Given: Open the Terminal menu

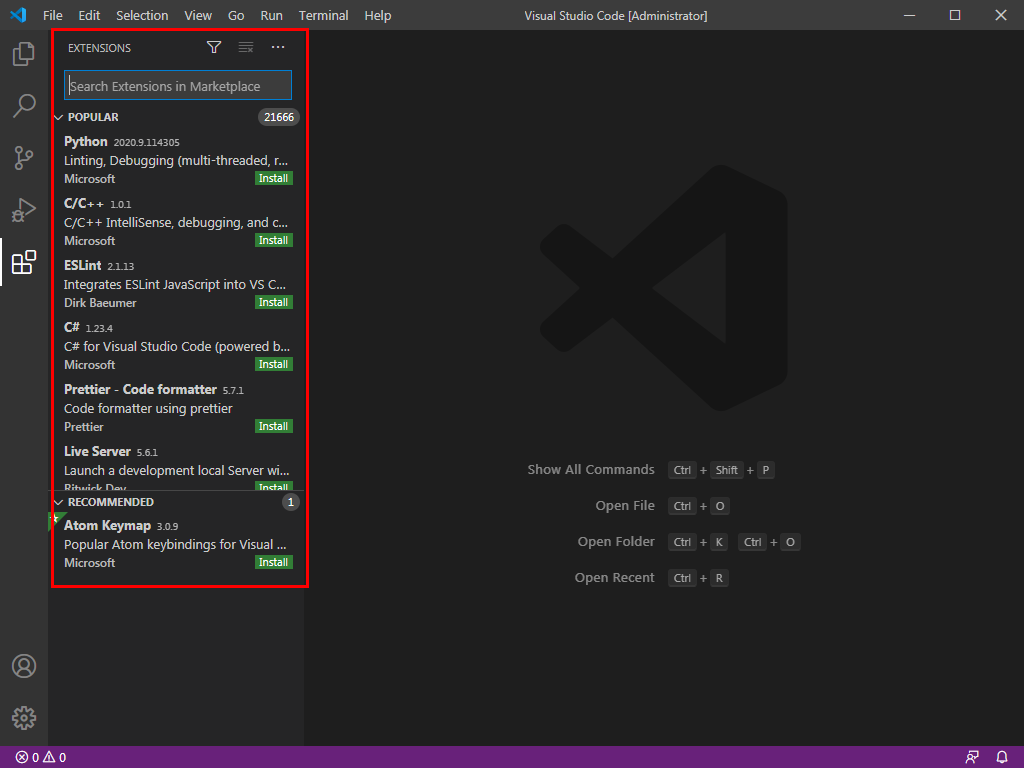Looking at the screenshot, I should click(323, 15).
